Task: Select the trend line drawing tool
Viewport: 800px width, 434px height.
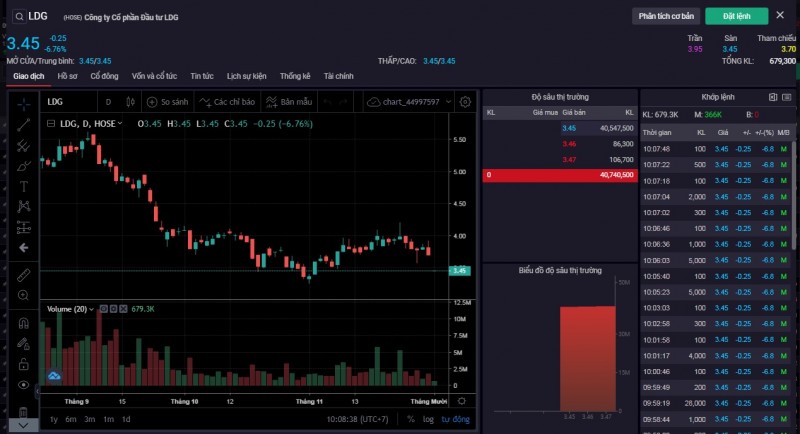Action: 23,124
